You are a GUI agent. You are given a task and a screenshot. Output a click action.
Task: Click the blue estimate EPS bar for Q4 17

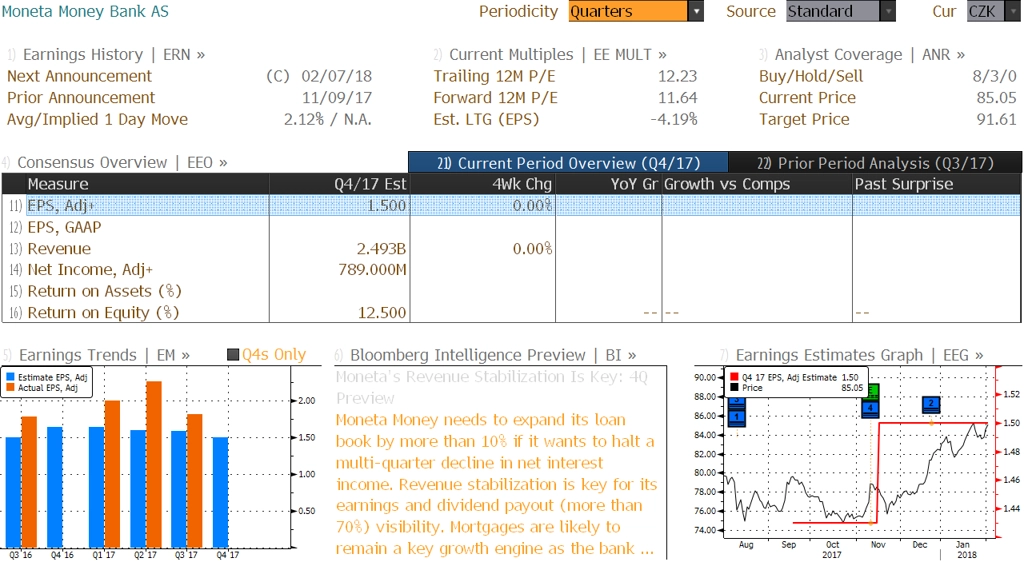[221, 492]
